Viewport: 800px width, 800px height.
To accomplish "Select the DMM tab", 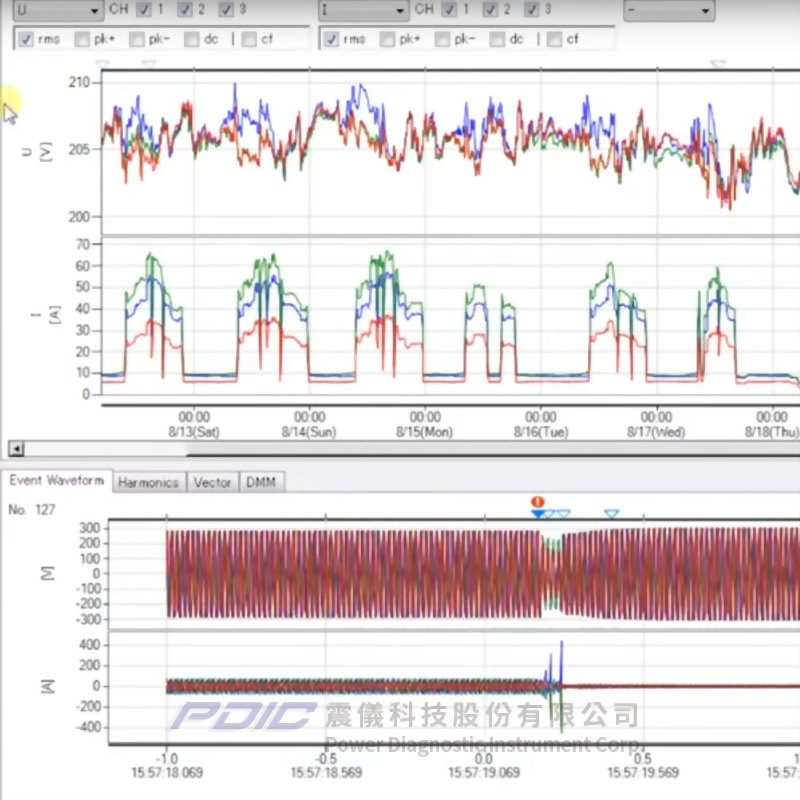I will tap(261, 482).
